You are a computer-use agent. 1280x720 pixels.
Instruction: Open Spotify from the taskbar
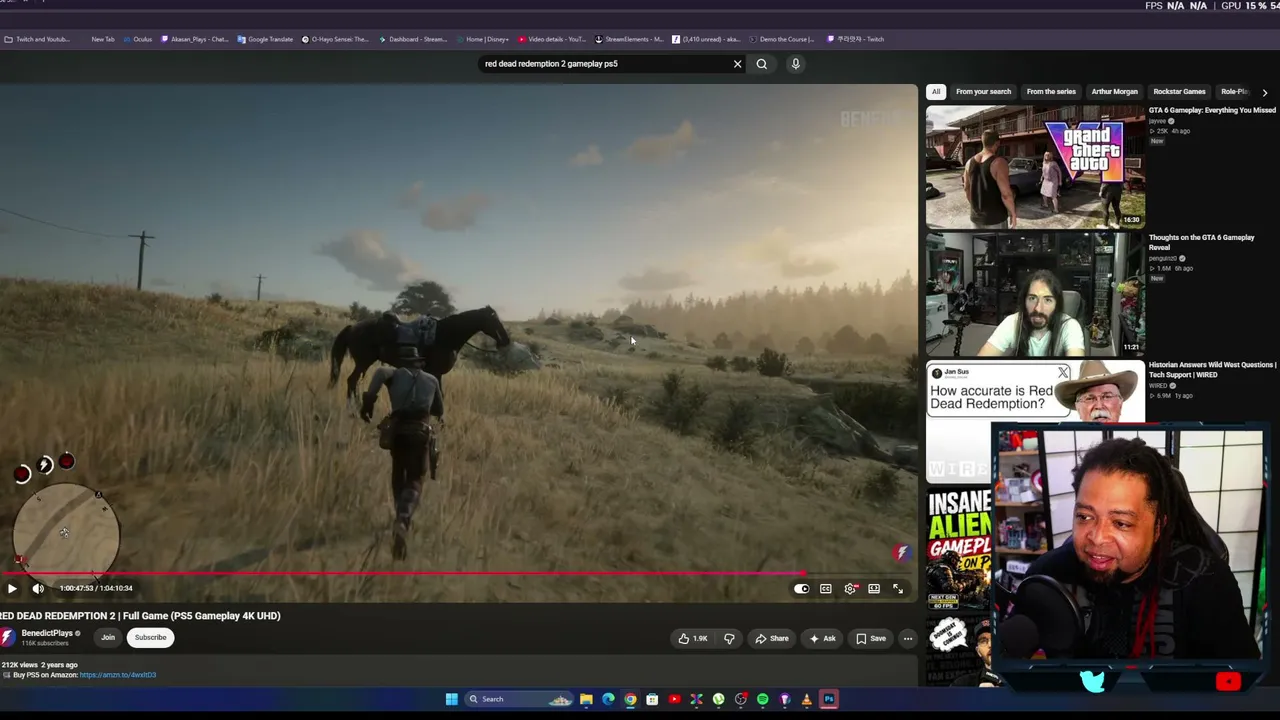762,699
